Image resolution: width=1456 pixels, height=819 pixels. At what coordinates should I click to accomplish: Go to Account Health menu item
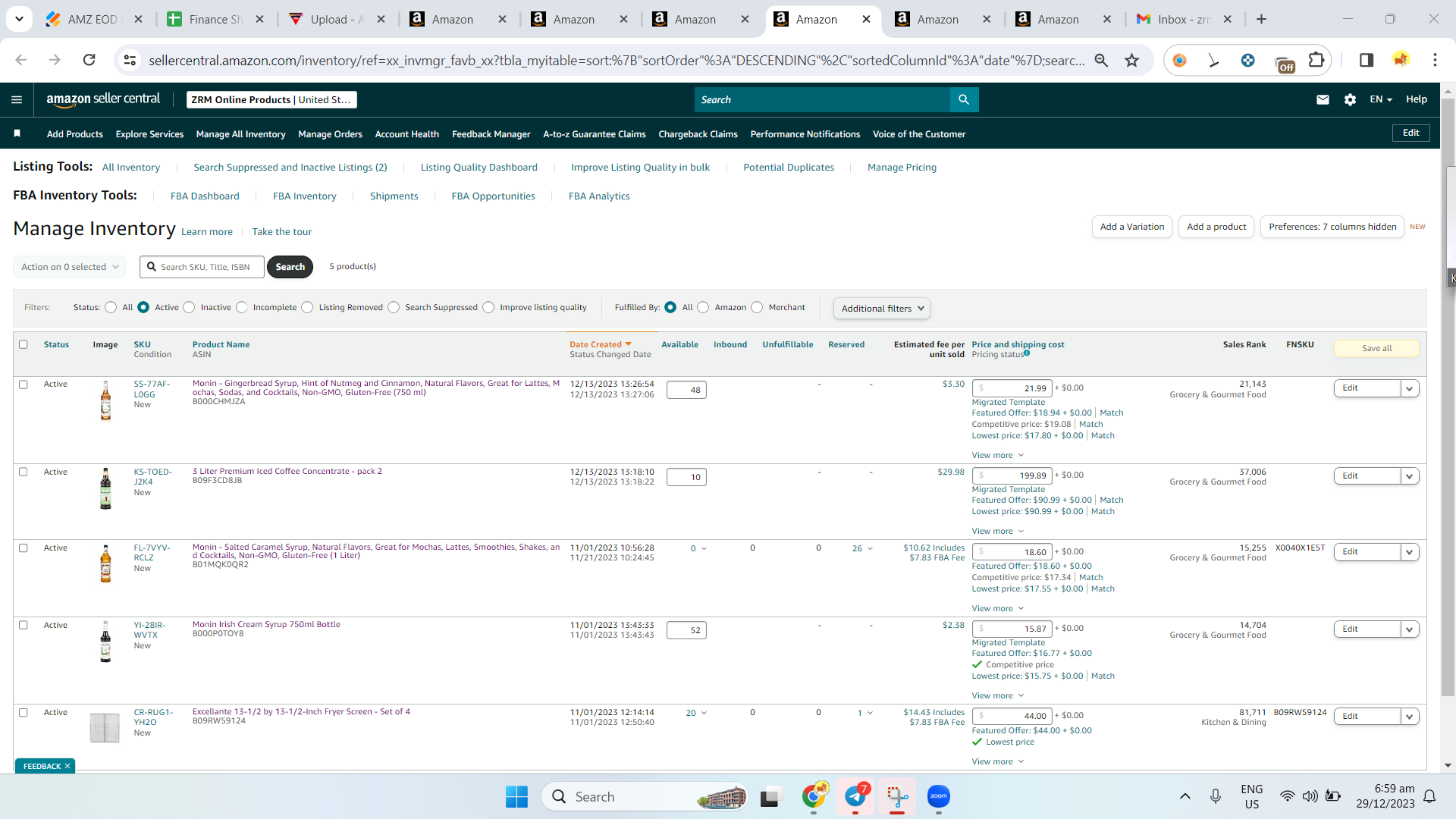(x=407, y=134)
